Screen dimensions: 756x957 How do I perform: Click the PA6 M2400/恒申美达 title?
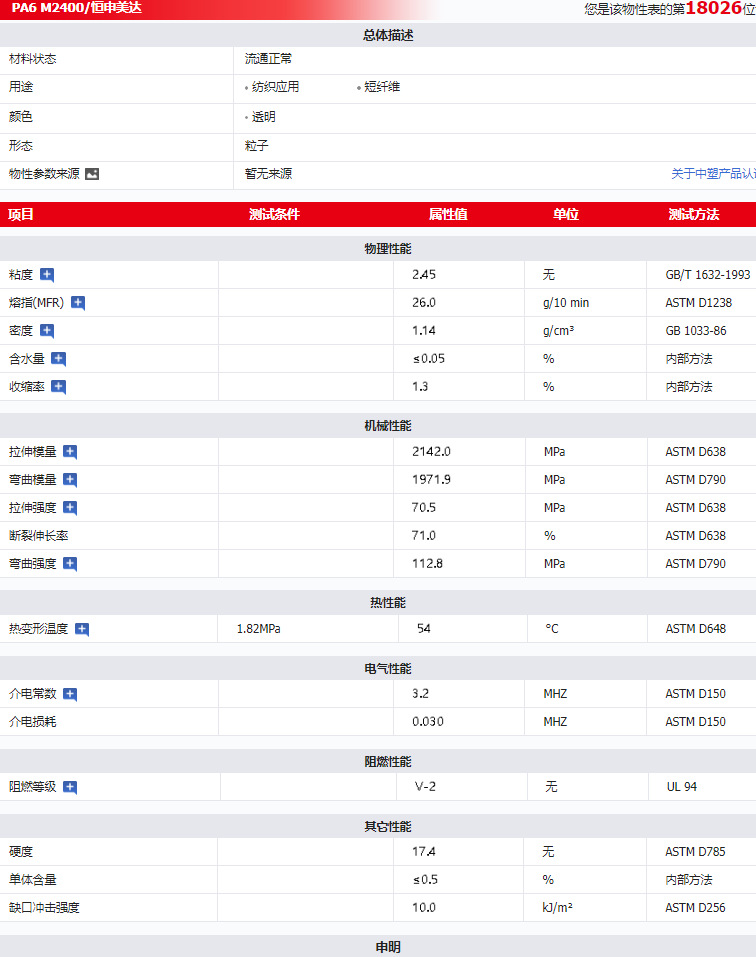click(x=76, y=8)
